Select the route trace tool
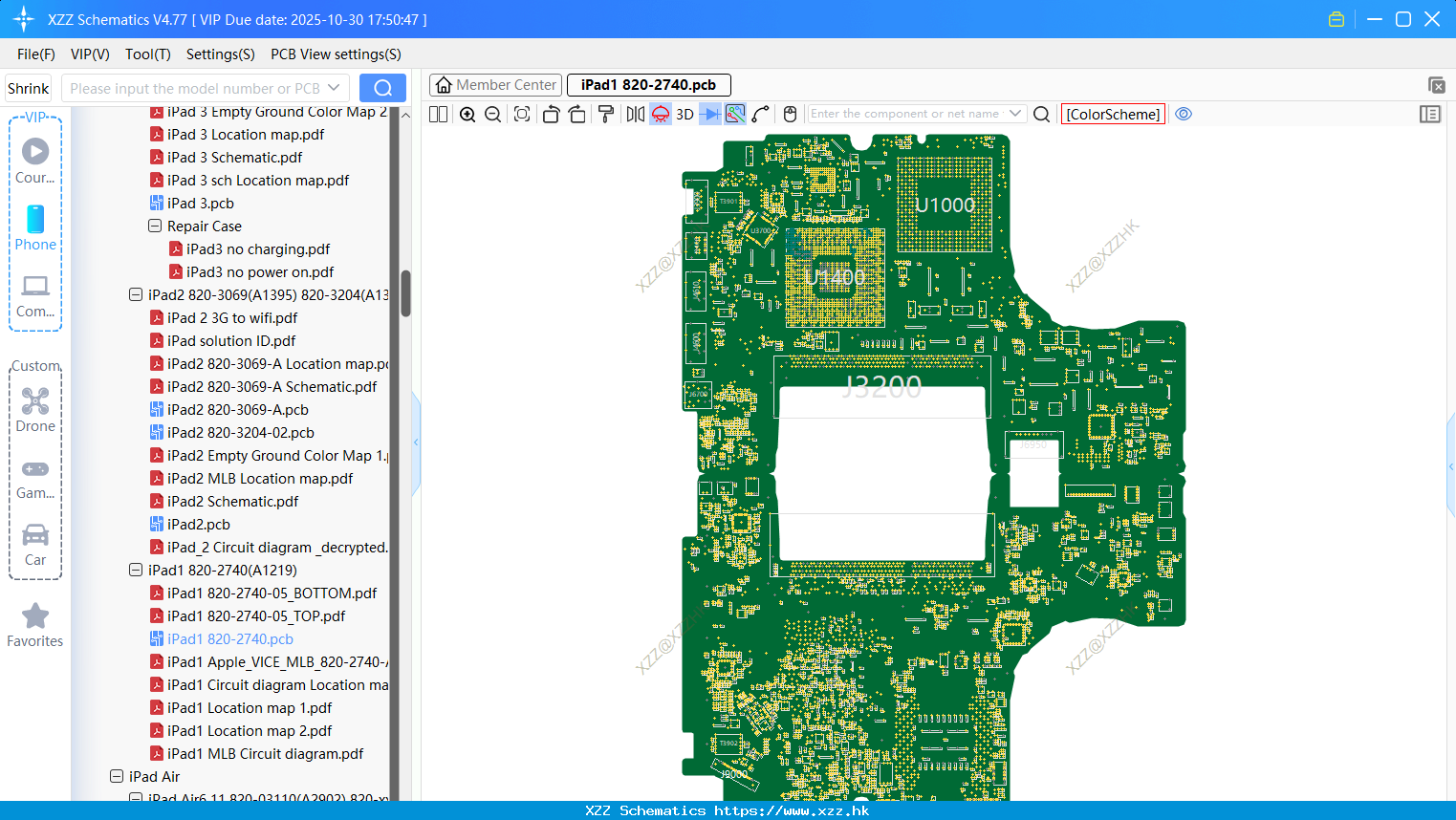1456x820 pixels. click(761, 114)
